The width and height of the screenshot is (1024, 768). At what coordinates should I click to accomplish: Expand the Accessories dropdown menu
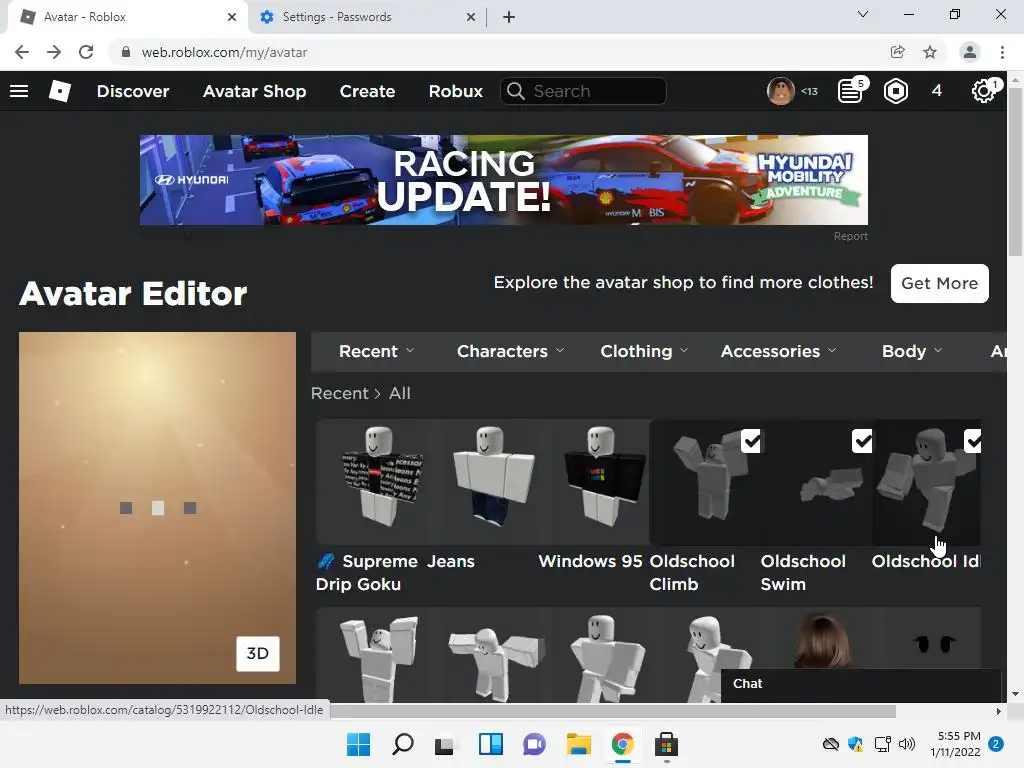point(778,351)
